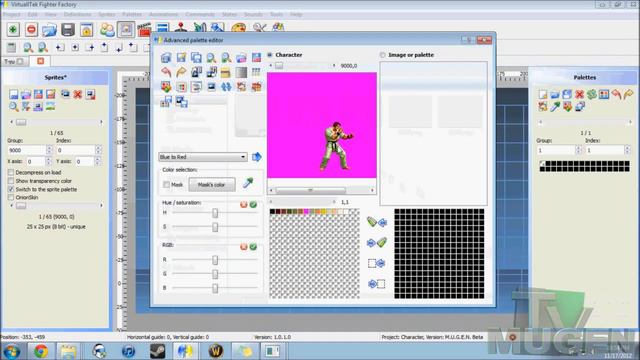
Task: Uncheck Switch to the sprite palette
Action: [x=11, y=189]
